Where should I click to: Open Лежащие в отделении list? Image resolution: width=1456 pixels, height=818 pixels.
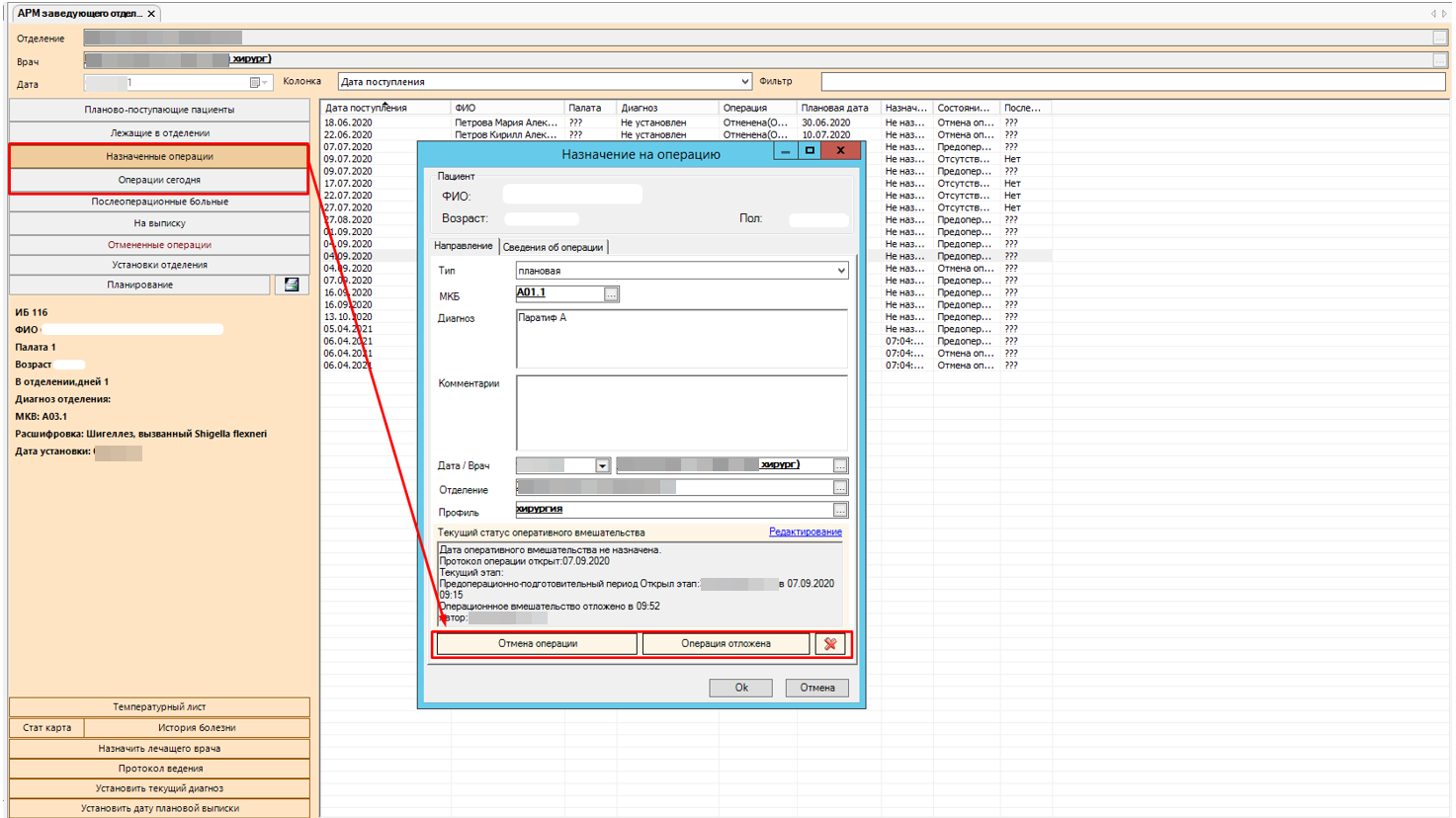(x=159, y=132)
